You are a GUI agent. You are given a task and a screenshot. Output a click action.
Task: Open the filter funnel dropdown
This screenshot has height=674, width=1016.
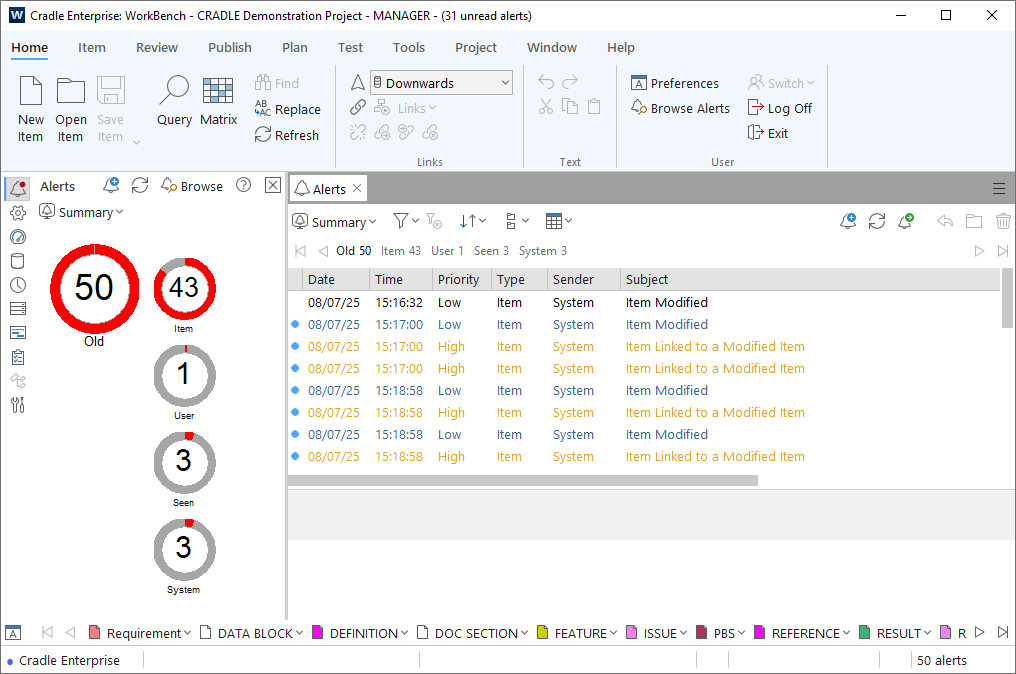coord(406,221)
